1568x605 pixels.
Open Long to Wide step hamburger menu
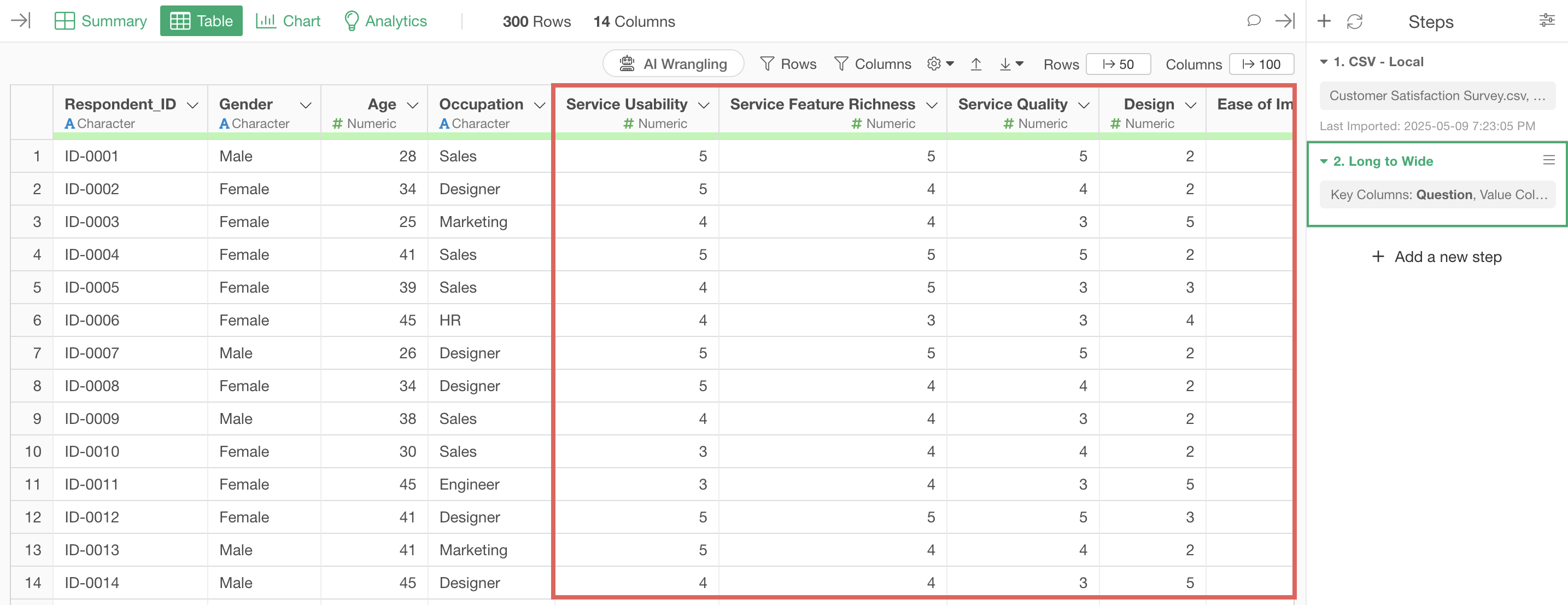[x=1548, y=160]
